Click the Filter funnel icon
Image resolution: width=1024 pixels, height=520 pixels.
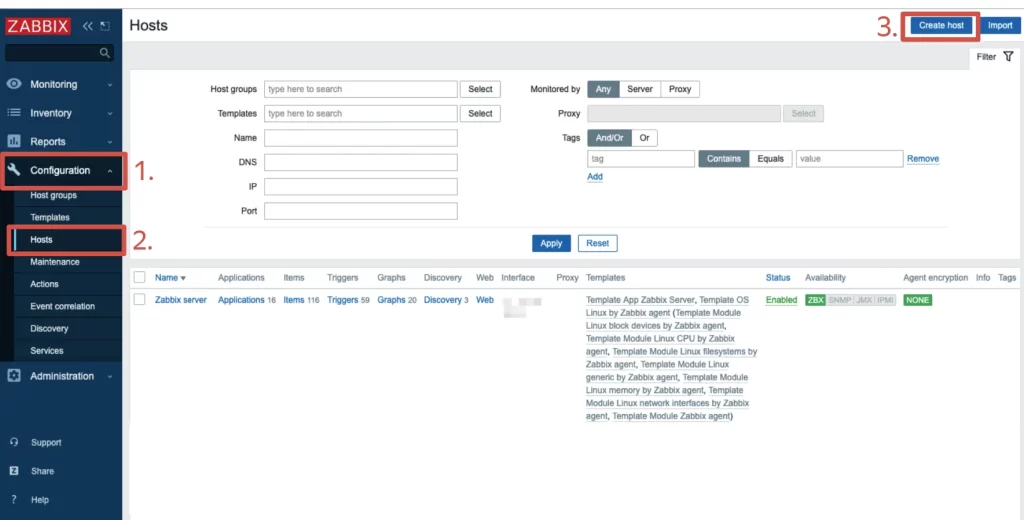point(1008,57)
